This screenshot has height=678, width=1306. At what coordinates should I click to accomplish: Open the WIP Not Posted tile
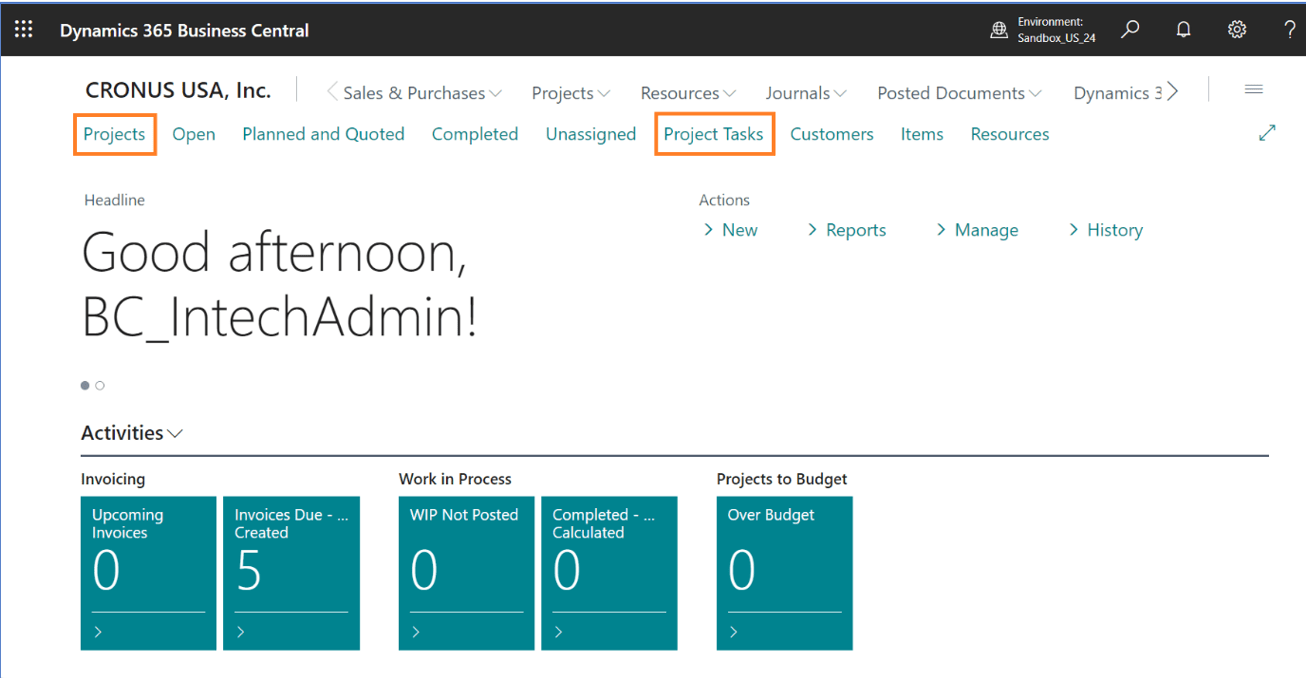tap(466, 573)
